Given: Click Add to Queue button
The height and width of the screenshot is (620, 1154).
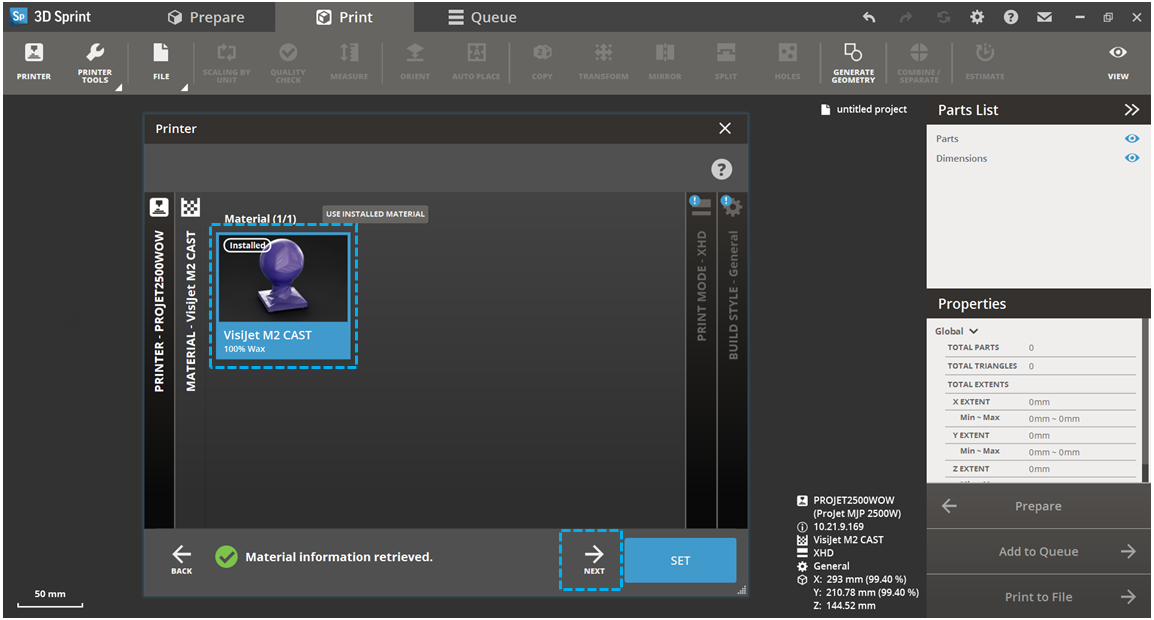Looking at the screenshot, I should point(1038,551).
